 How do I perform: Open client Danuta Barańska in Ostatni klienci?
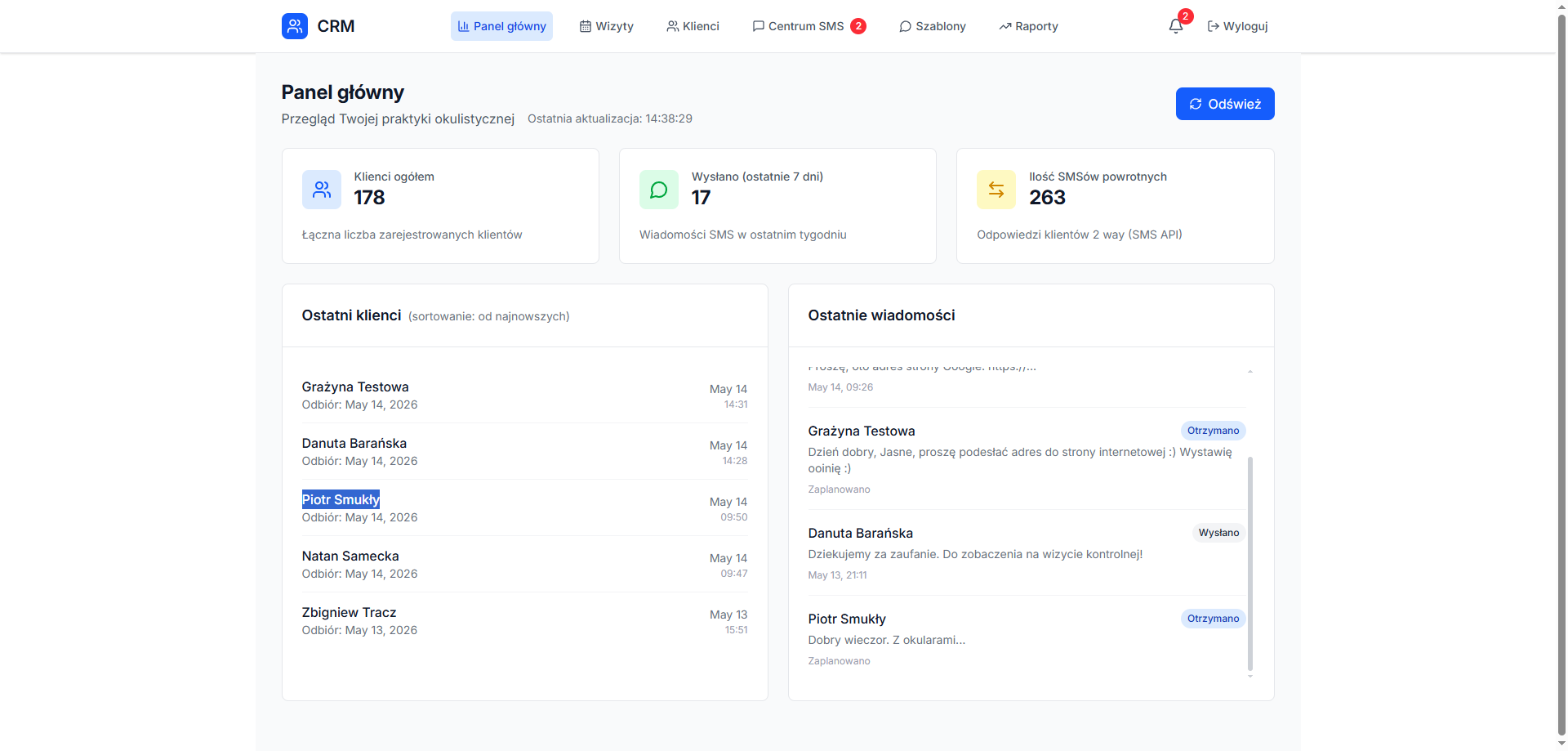tap(524, 452)
